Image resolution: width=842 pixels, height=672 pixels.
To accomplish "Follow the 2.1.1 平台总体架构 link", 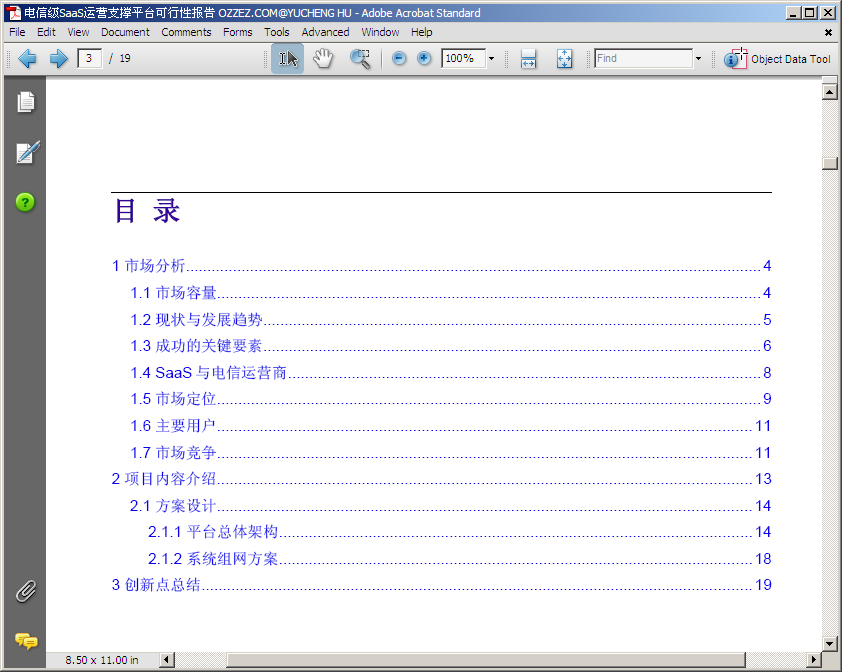I will 213,532.
